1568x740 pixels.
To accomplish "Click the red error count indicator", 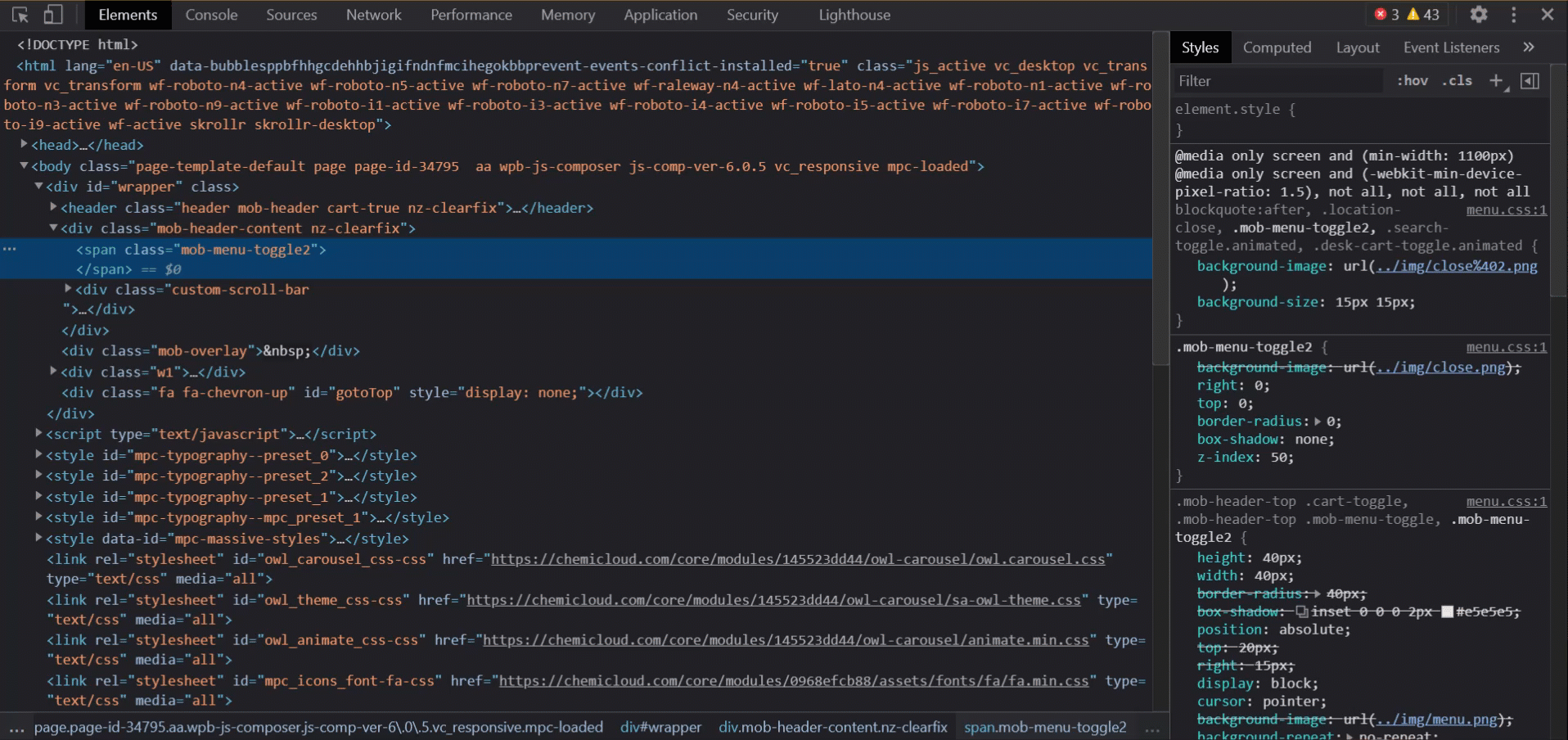I will coord(1386,15).
